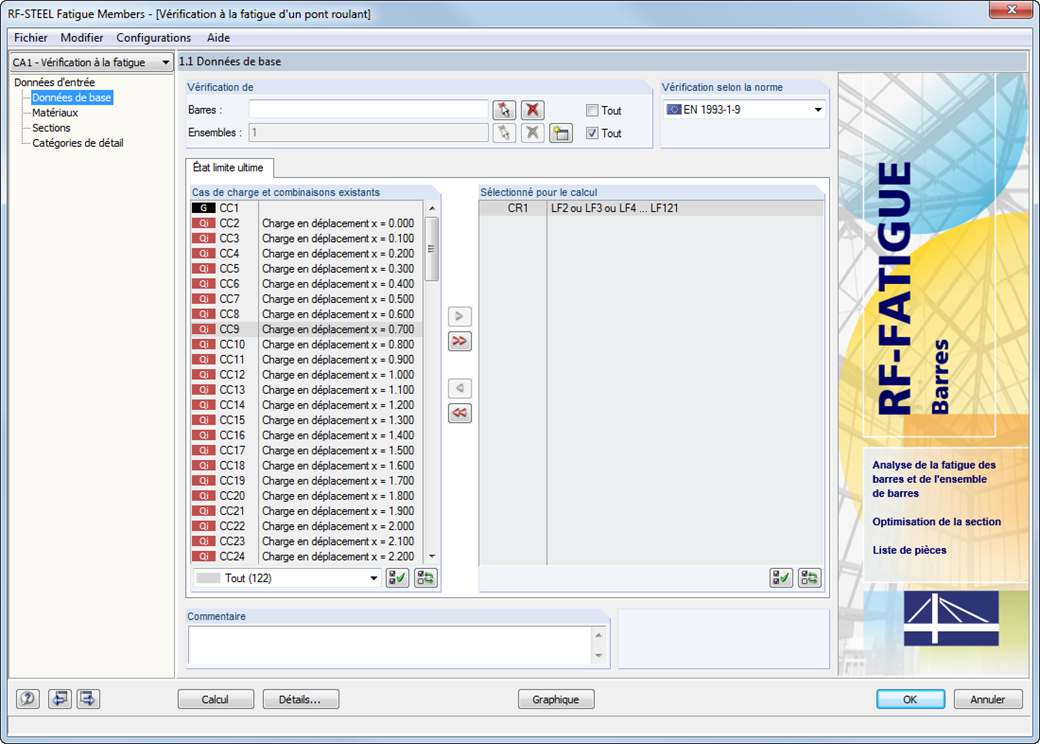Click the load case list scrollbar thumb
Screen dimensions: 1040x744
(x=431, y=249)
